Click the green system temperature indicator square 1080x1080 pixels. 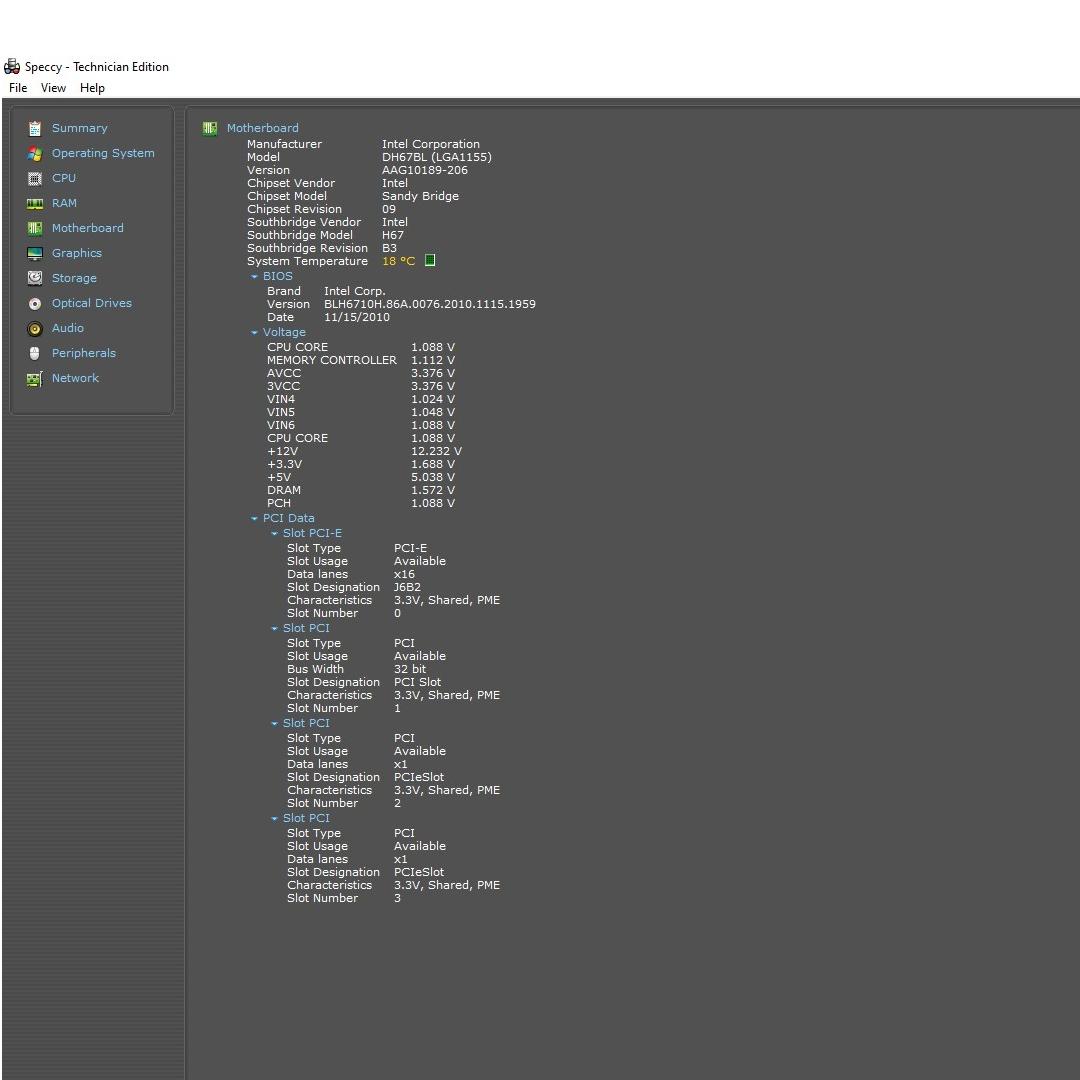pos(430,261)
